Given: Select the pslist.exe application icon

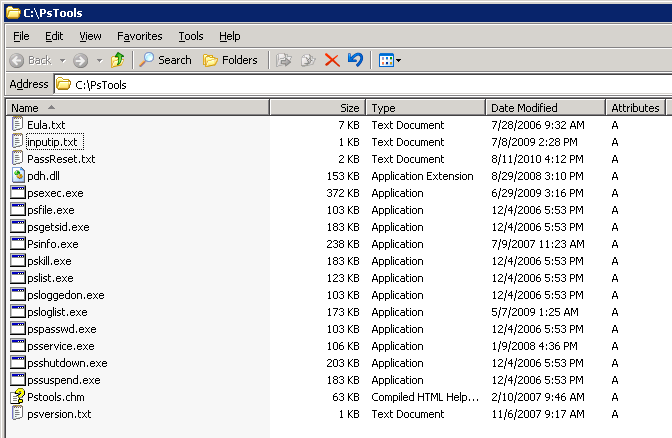Looking at the screenshot, I should pos(18,277).
